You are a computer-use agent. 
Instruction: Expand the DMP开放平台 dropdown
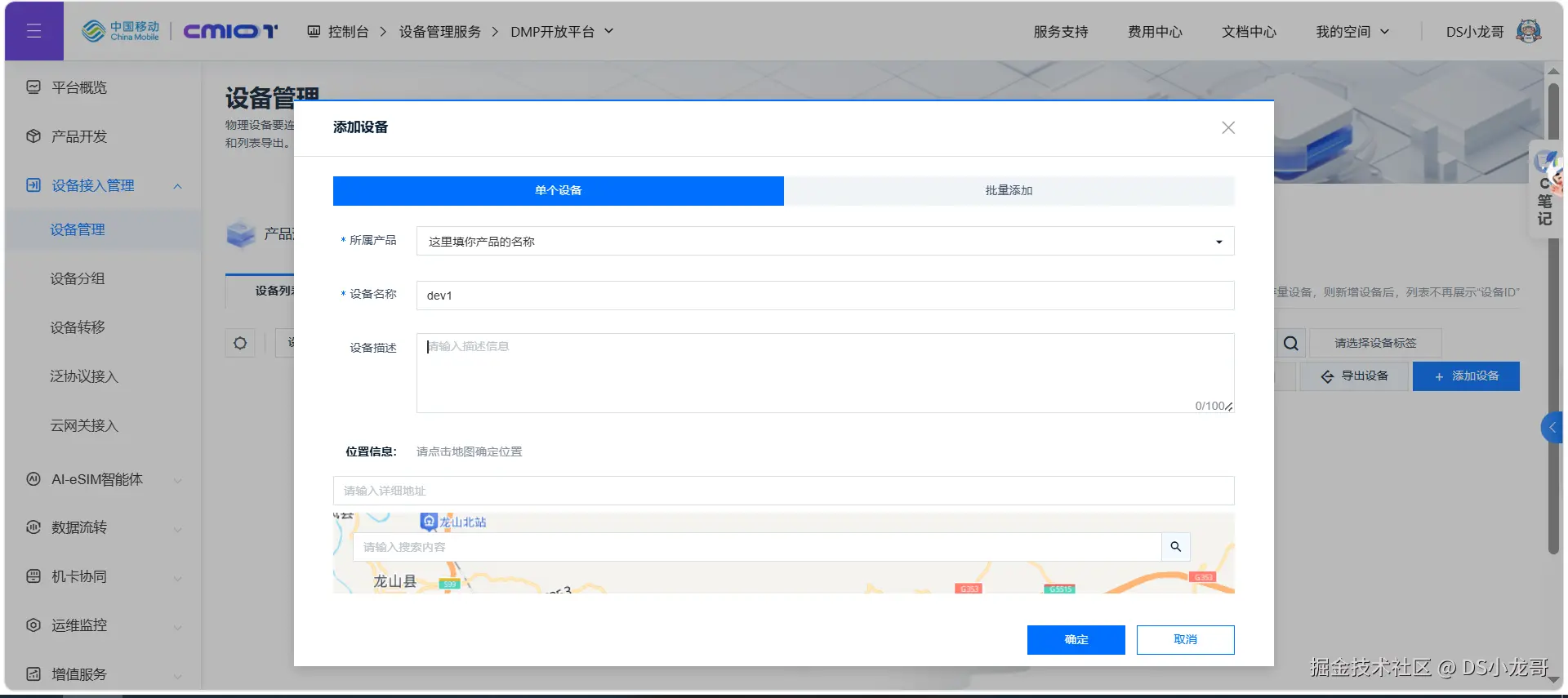(x=608, y=31)
